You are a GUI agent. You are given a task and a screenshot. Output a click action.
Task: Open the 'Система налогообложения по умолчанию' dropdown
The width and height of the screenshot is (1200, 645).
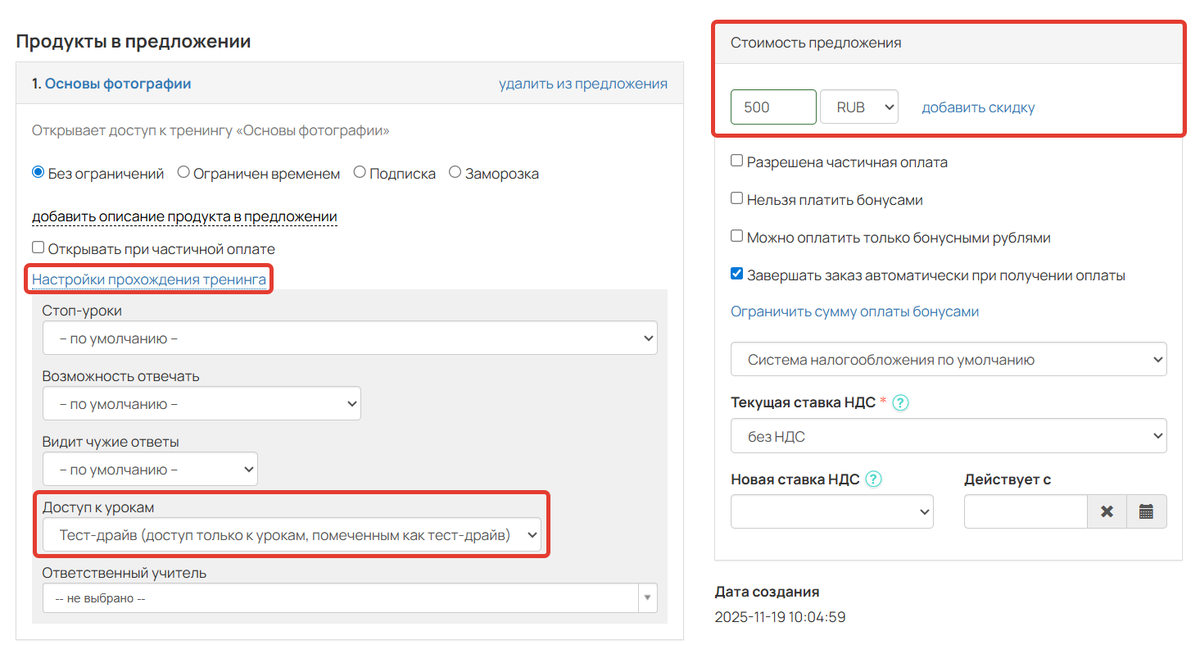(x=948, y=358)
